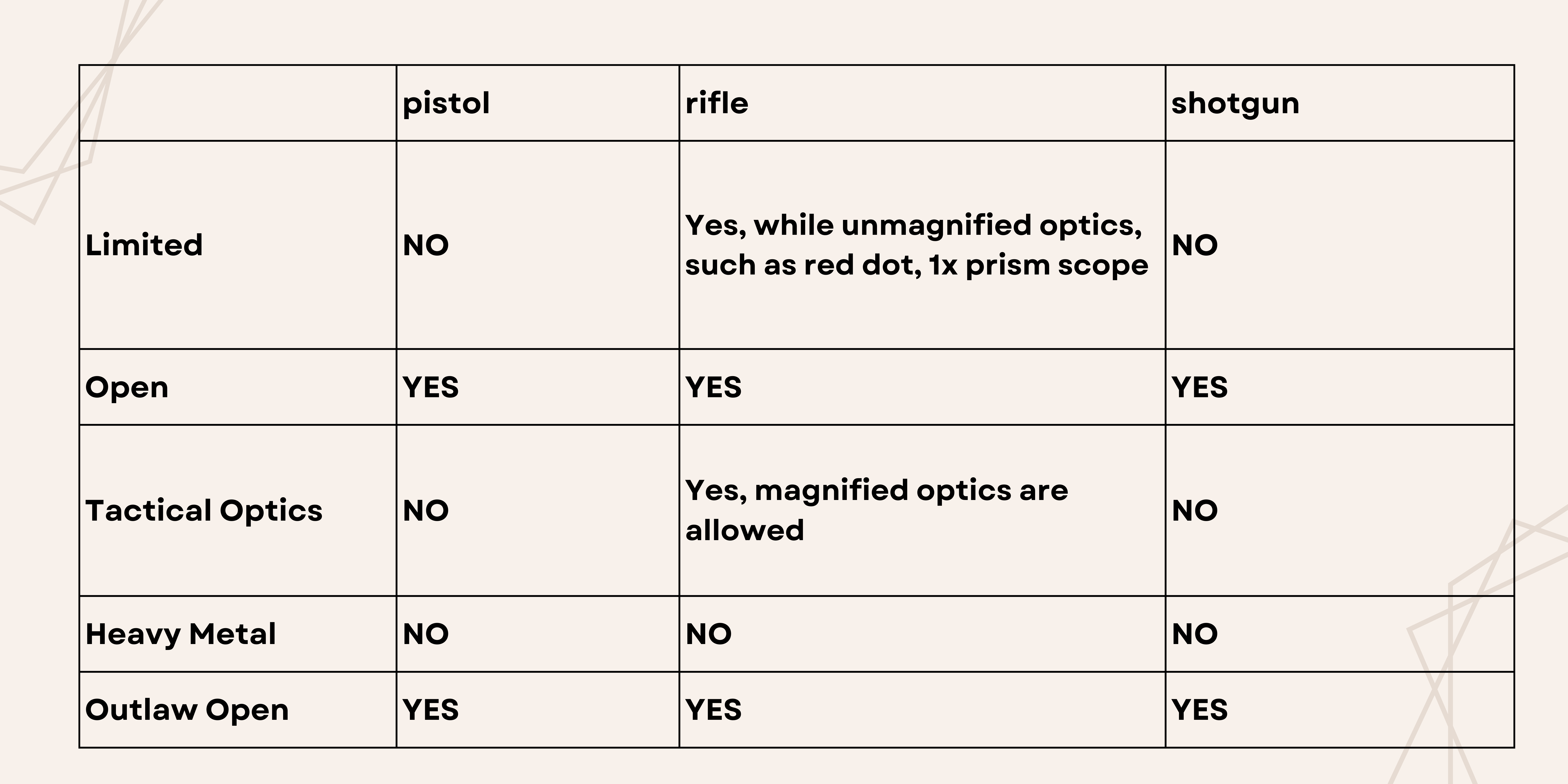
Task: Click the Limited shotgun NO cell
Action: (1194, 245)
